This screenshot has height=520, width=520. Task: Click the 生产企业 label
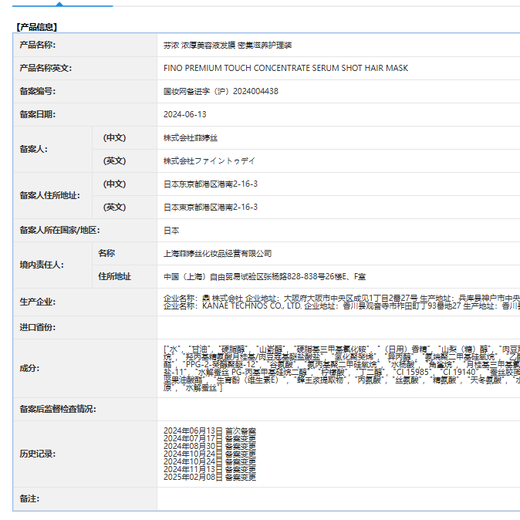[38, 302]
